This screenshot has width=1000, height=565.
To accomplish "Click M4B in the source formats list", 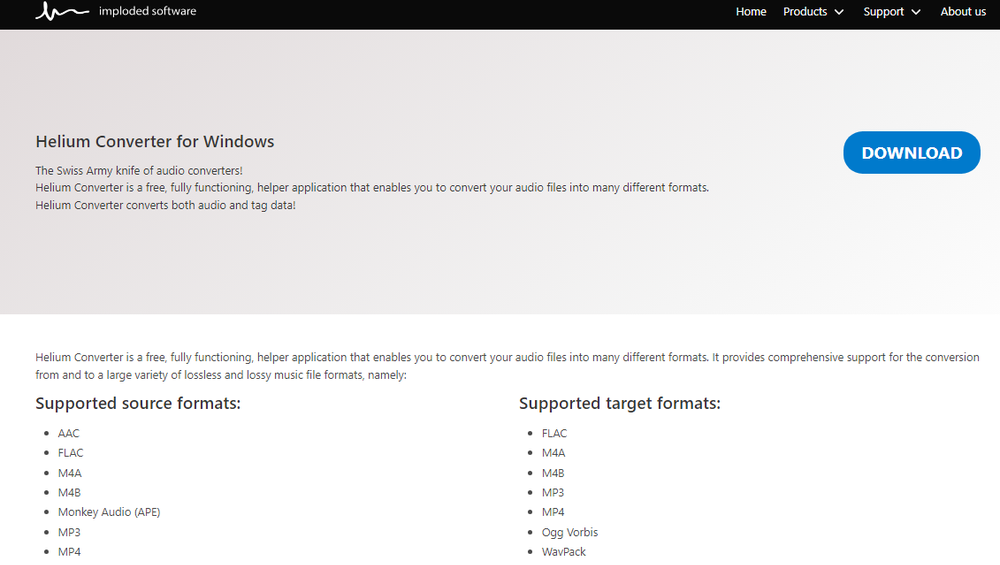I will click(70, 492).
